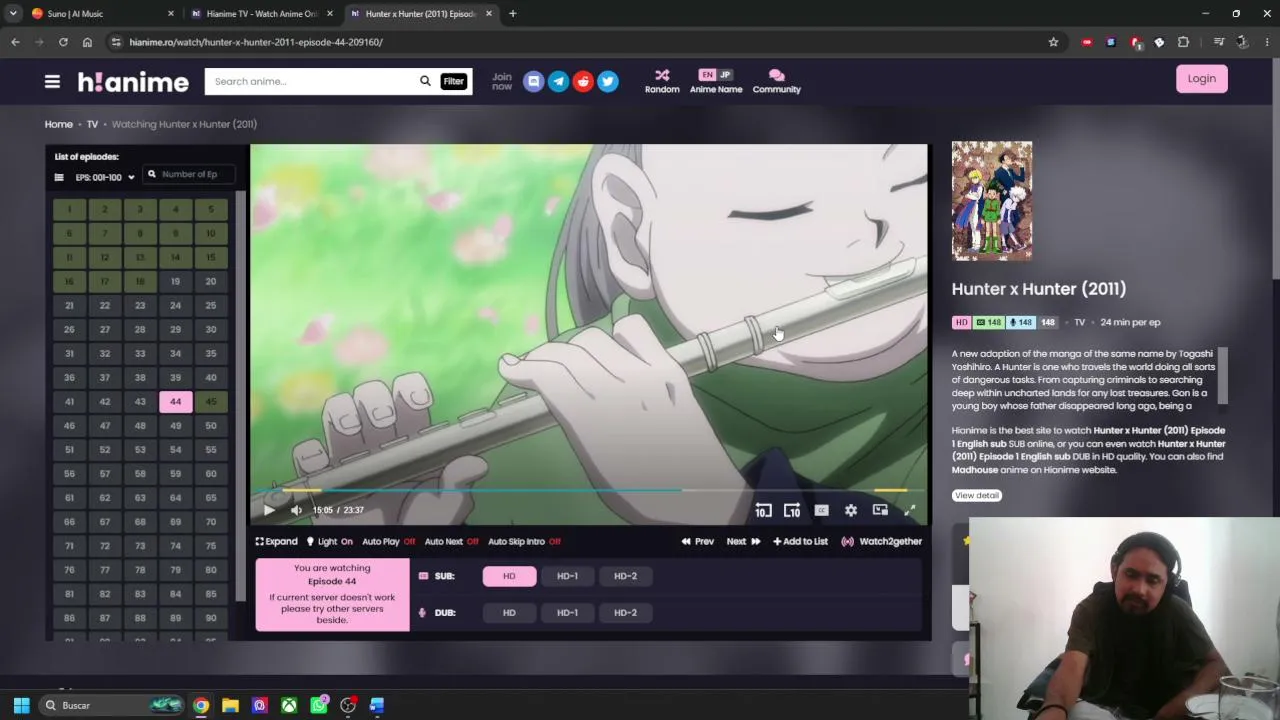Click the HiAnime logo
This screenshot has height=720, width=1280.
coord(133,82)
